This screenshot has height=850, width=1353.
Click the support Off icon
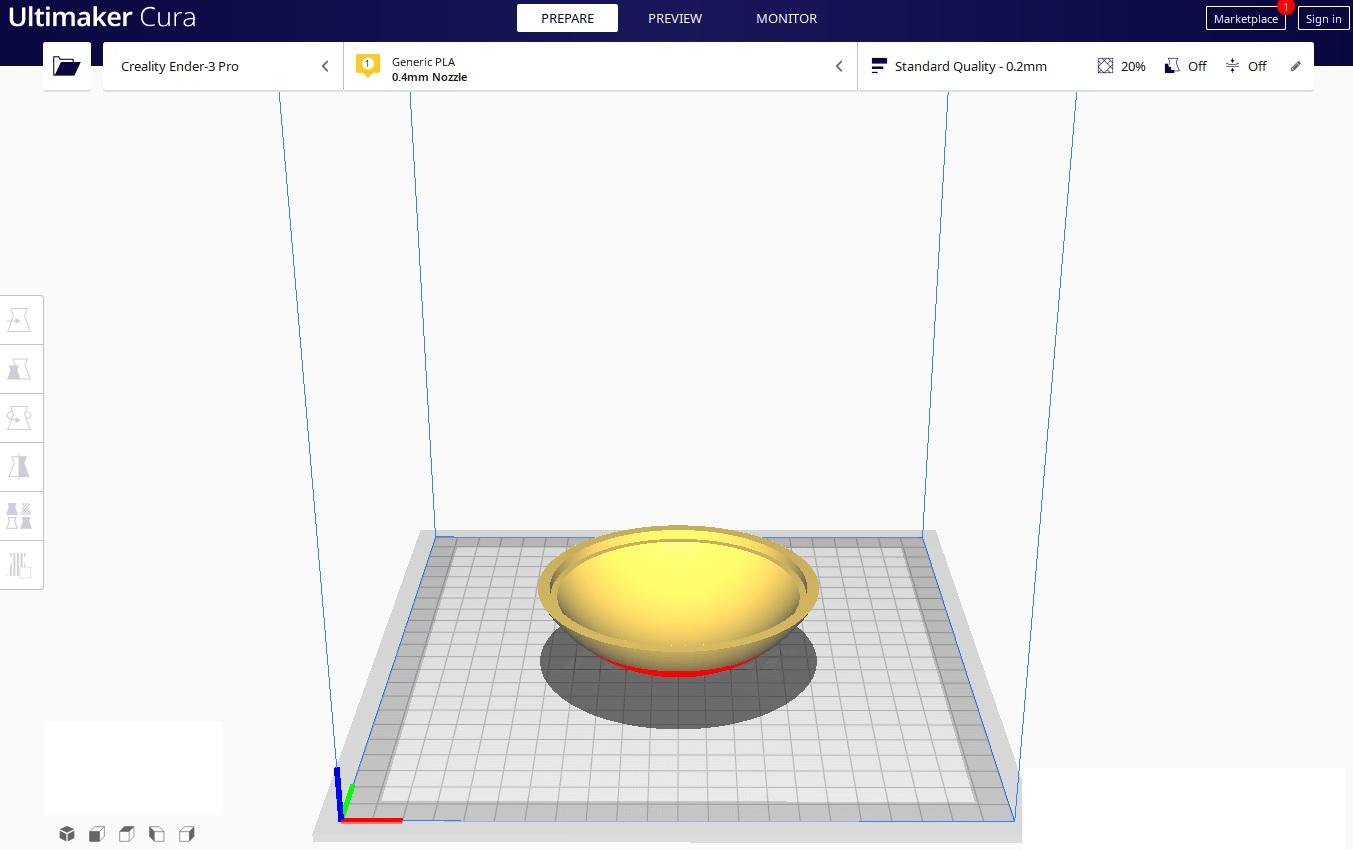[1173, 66]
